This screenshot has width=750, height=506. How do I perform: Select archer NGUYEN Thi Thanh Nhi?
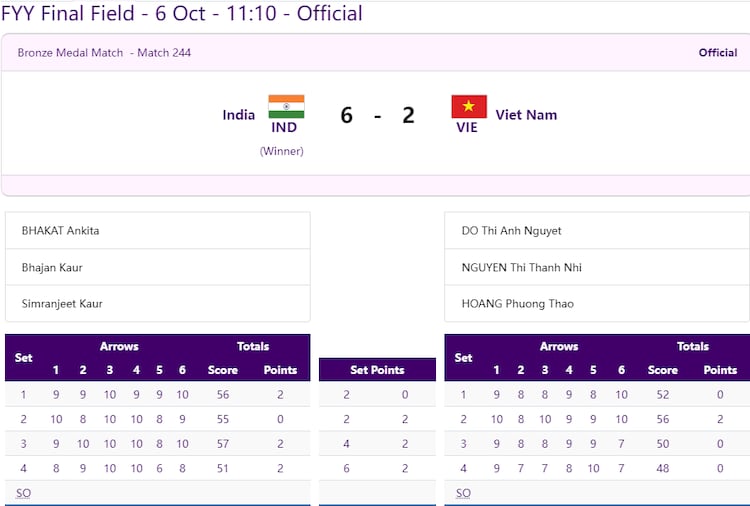tap(521, 268)
